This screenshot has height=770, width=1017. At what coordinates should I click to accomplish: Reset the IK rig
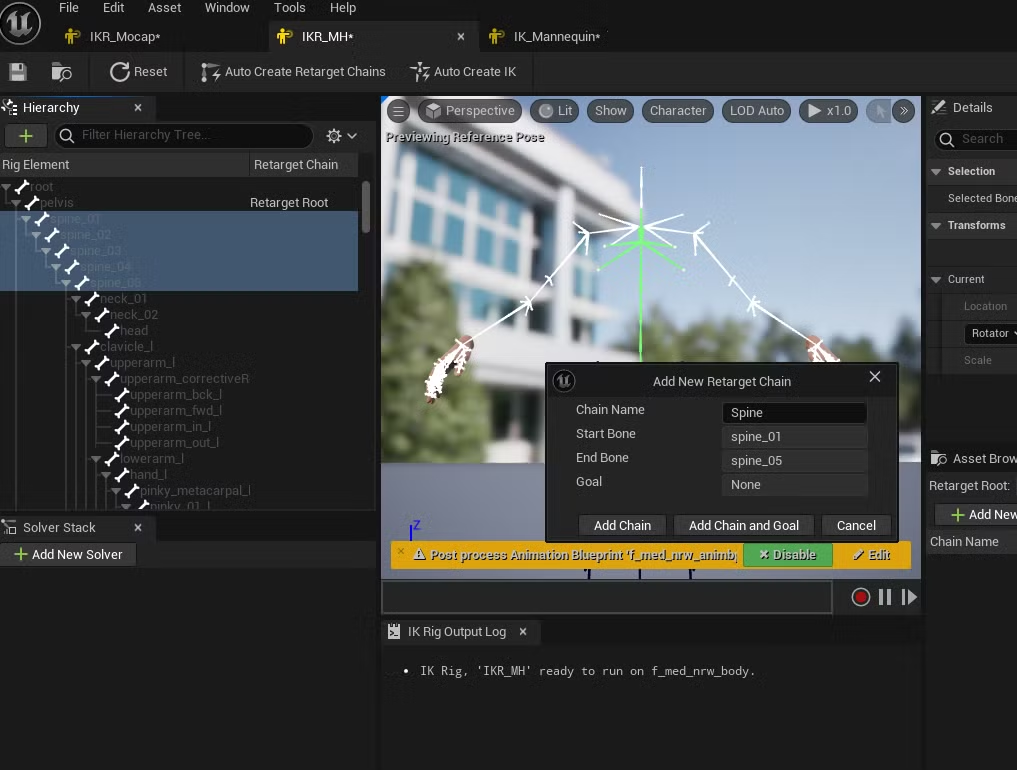click(x=138, y=71)
